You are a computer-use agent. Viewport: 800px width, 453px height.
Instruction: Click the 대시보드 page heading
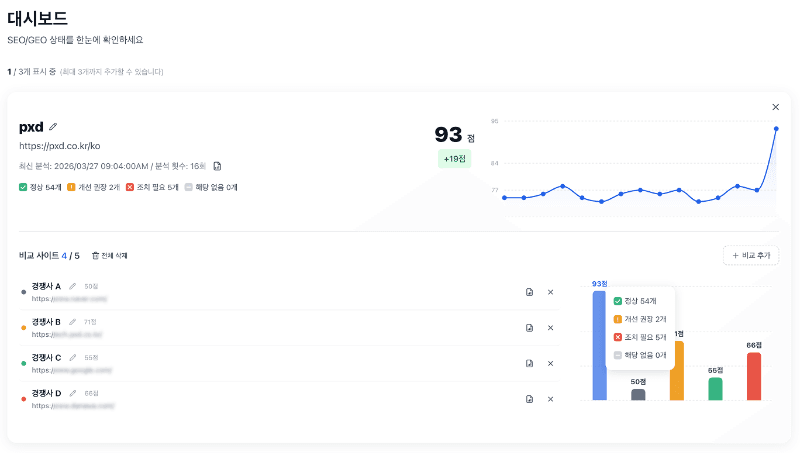(x=37, y=18)
